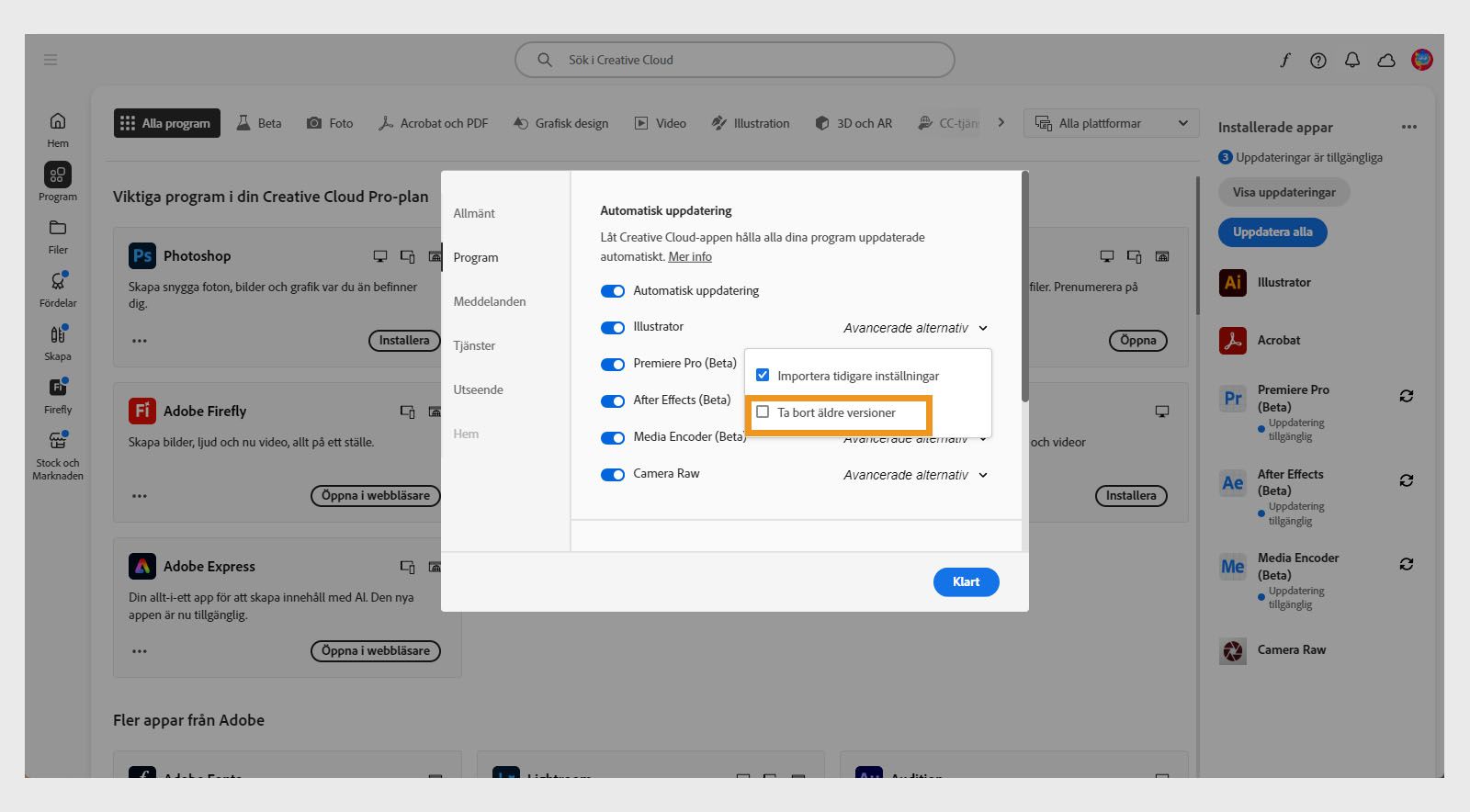
Task: Click Installera for Photoshop
Action: click(404, 341)
